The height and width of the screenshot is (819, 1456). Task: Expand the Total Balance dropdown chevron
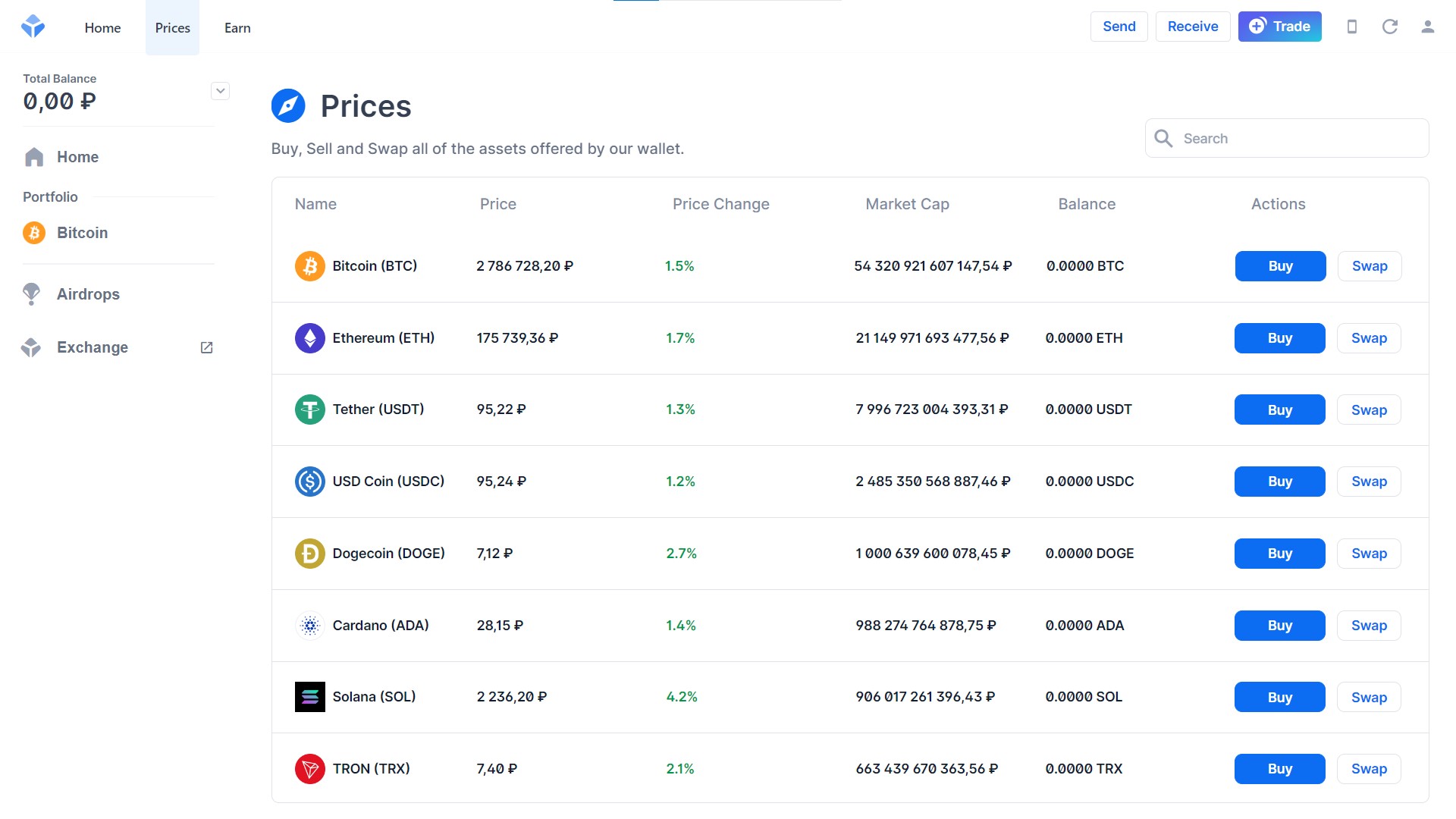coord(220,91)
